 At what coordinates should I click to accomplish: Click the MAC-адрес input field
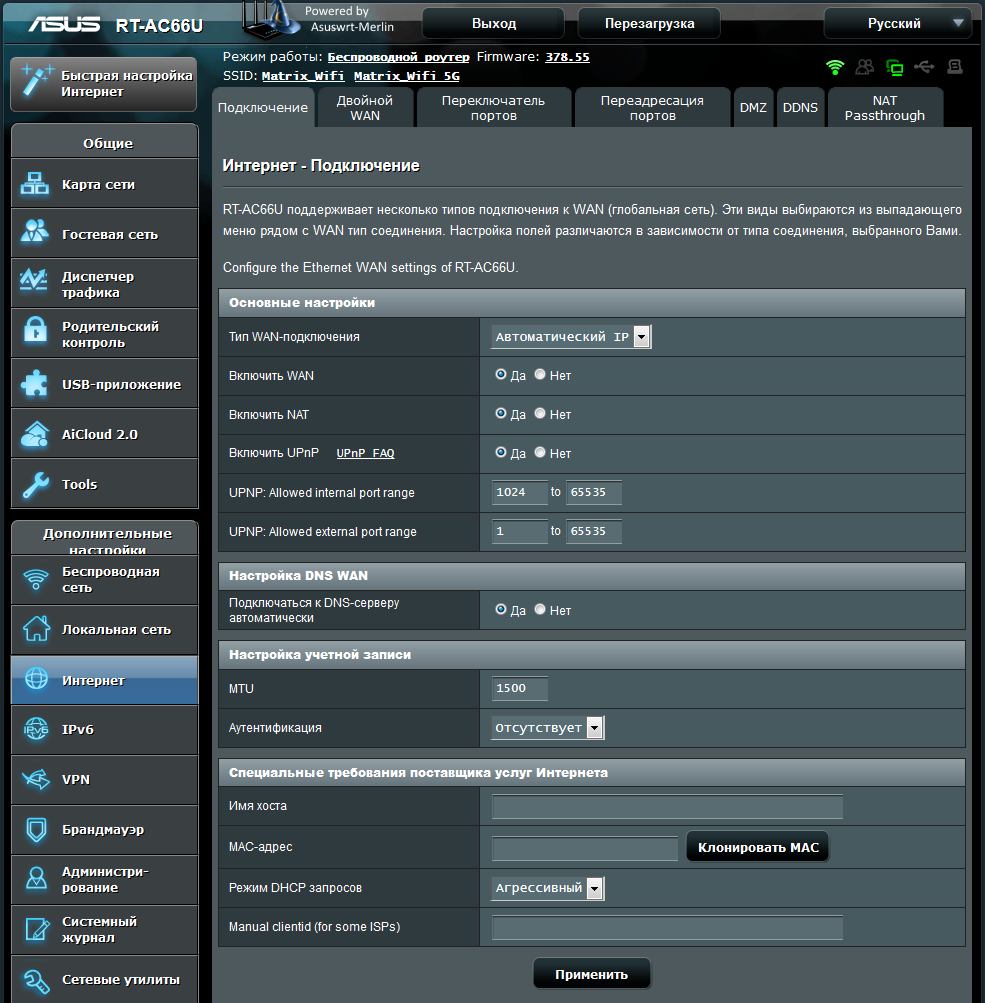pyautogui.click(x=585, y=848)
